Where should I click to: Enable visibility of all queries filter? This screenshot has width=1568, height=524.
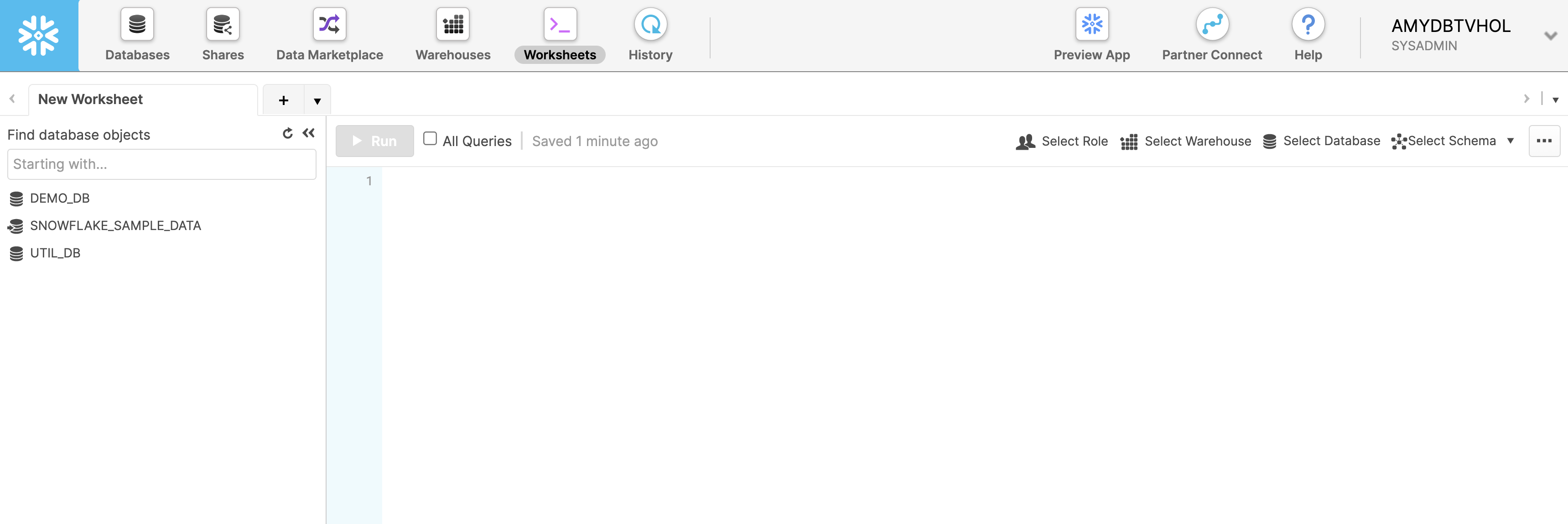pos(430,139)
